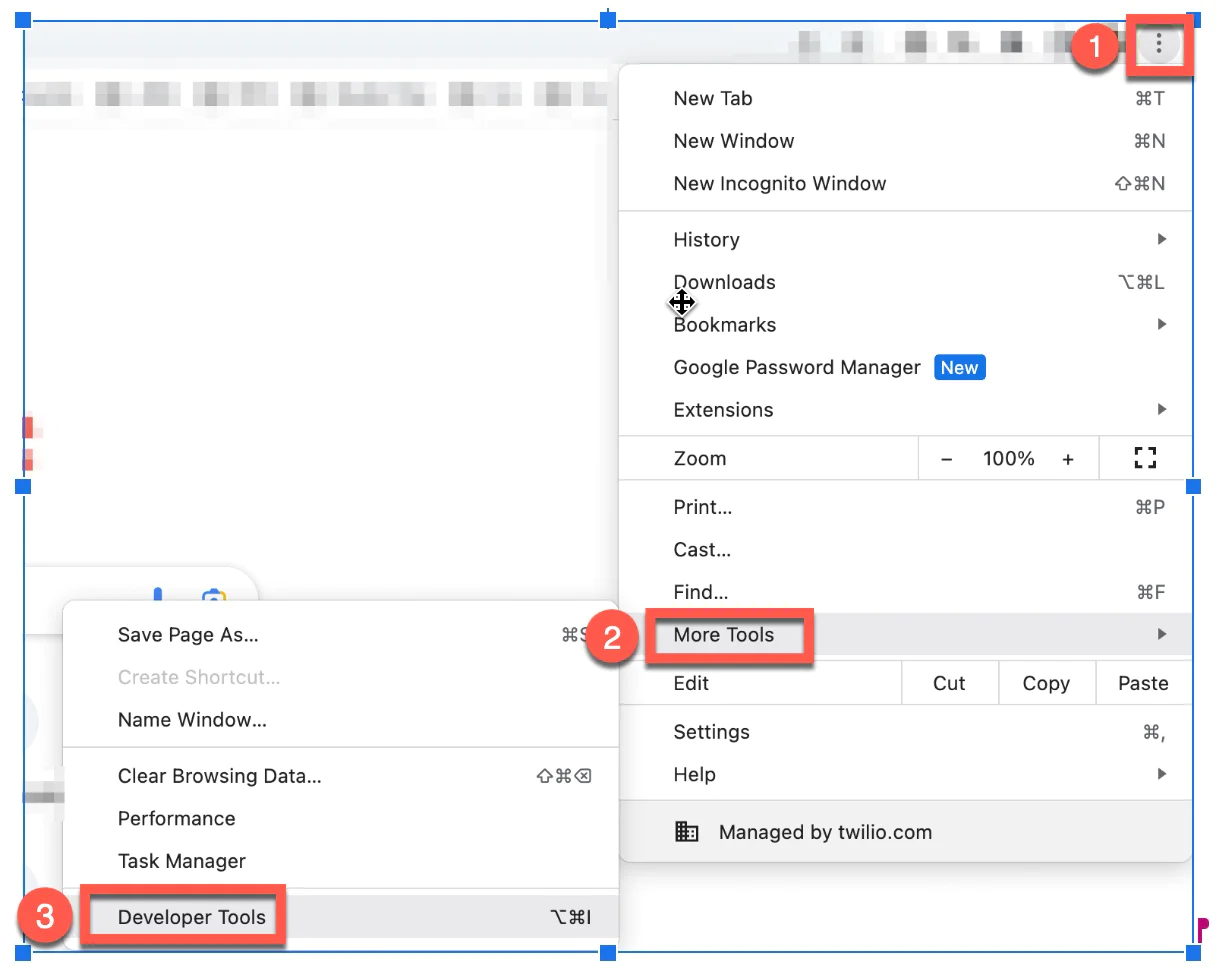Zoom in with the plus icon
Image resolution: width=1218 pixels, height=978 pixels.
1068,458
